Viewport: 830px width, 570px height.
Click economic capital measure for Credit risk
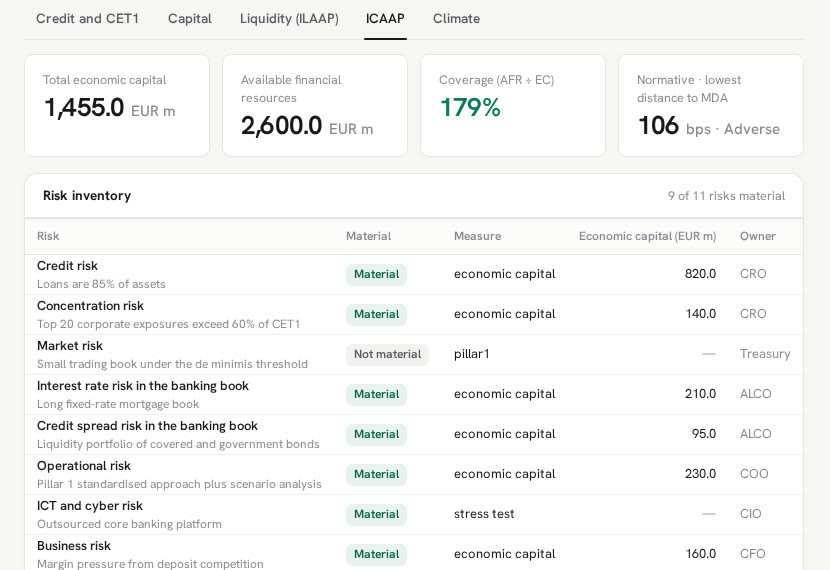point(504,274)
